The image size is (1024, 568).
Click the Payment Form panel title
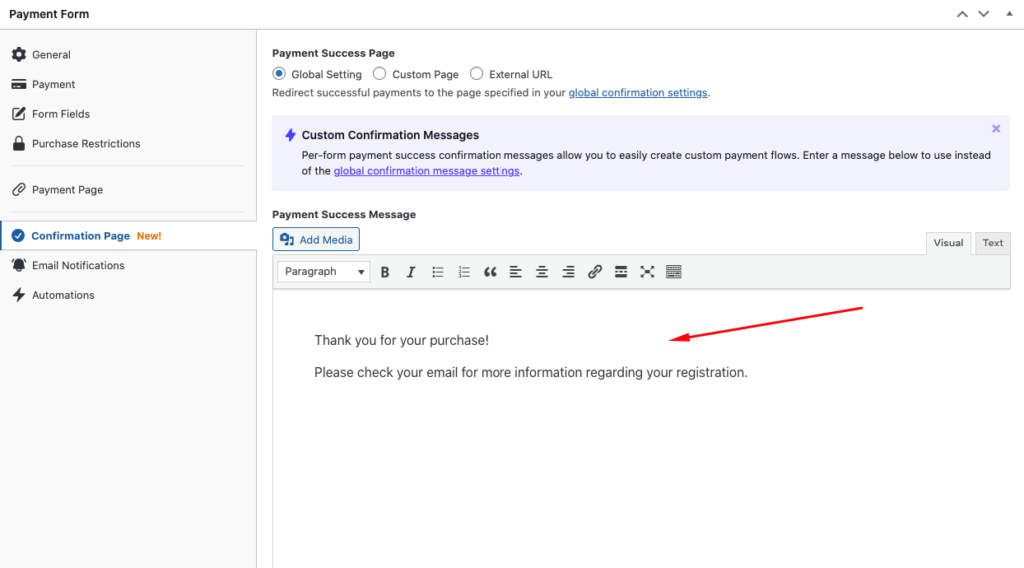[x=49, y=14]
